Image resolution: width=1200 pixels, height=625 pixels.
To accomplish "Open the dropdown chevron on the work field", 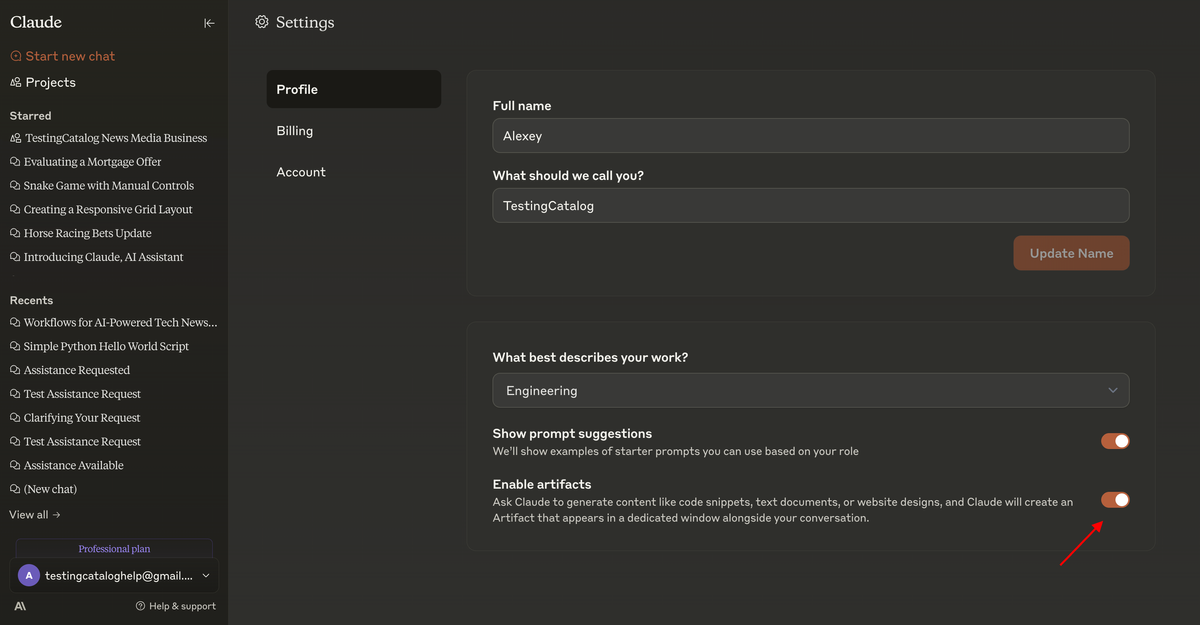I will pos(1112,390).
